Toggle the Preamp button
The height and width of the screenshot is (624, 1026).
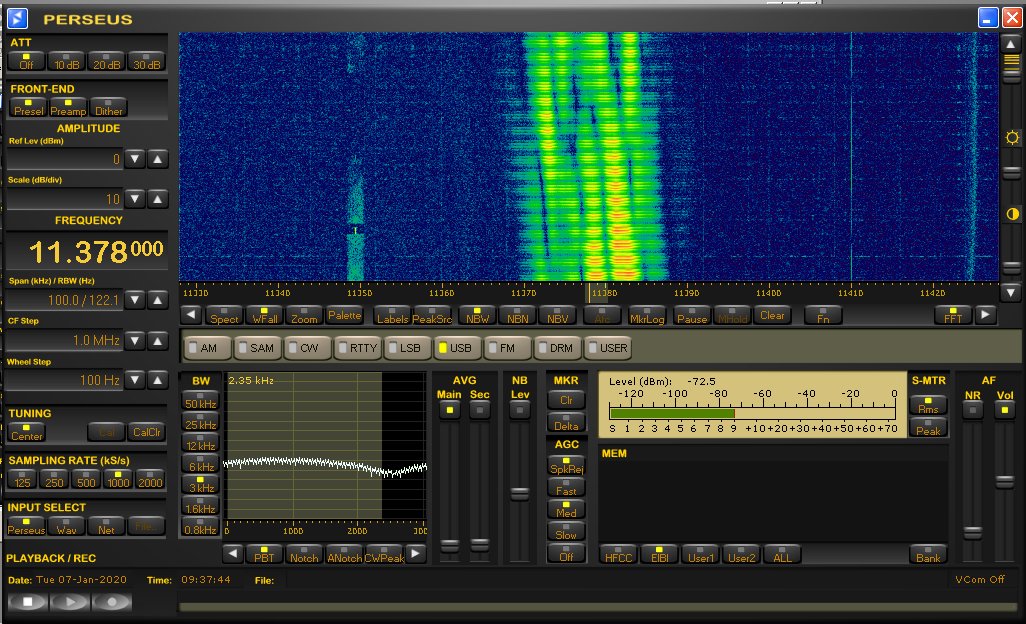pos(68,108)
